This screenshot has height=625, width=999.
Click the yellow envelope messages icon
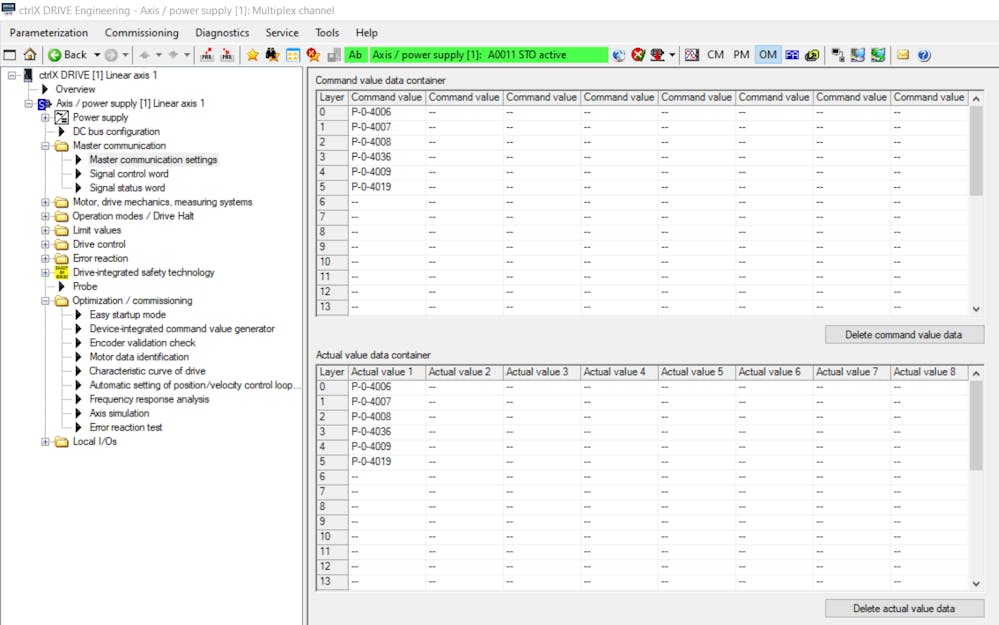tap(903, 55)
